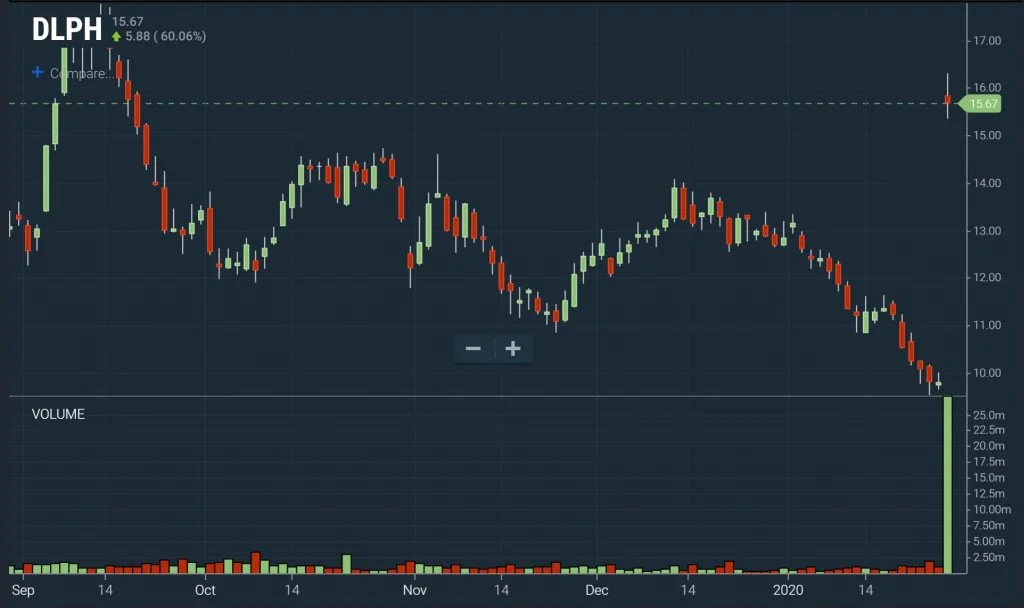The image size is (1024, 608).
Task: Click the 2020 label on the time axis
Action: click(x=789, y=591)
